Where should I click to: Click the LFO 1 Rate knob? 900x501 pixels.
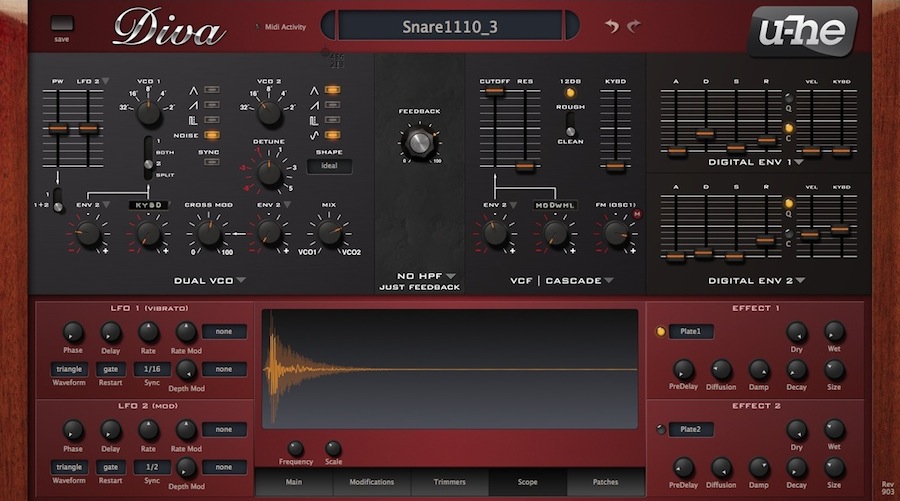point(148,332)
